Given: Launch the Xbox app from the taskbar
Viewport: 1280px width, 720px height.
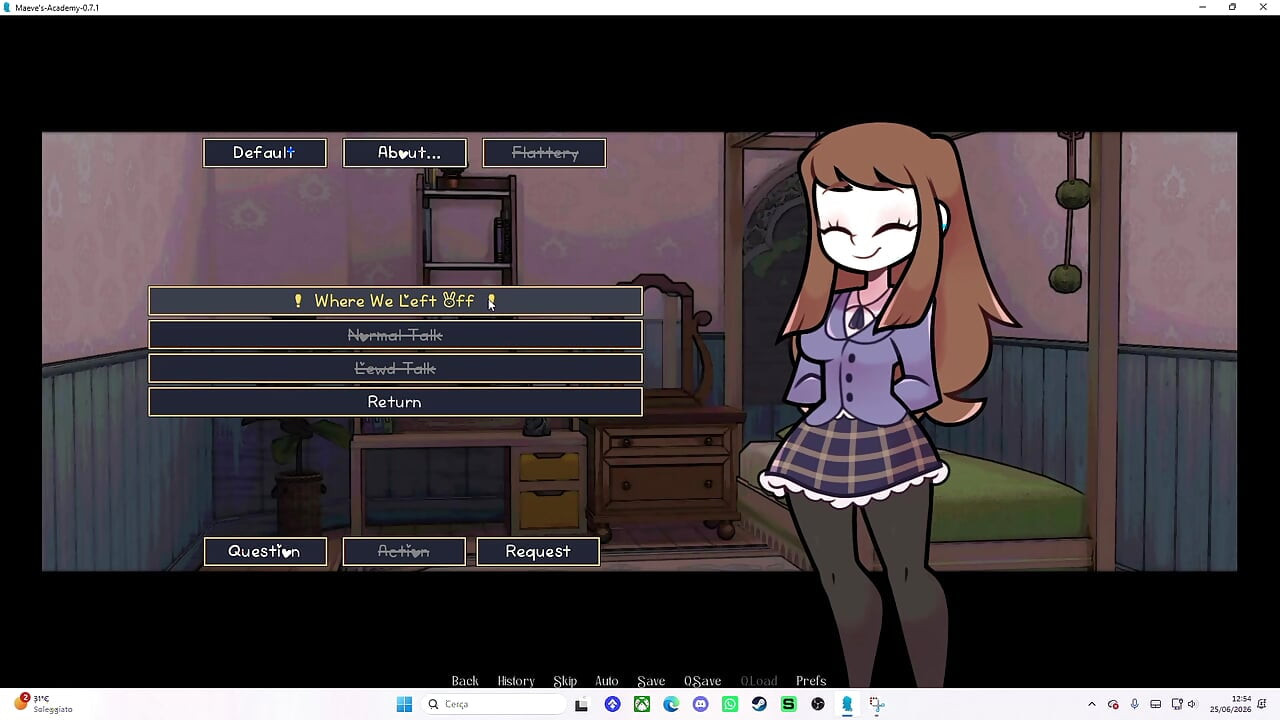Looking at the screenshot, I should tap(642, 704).
